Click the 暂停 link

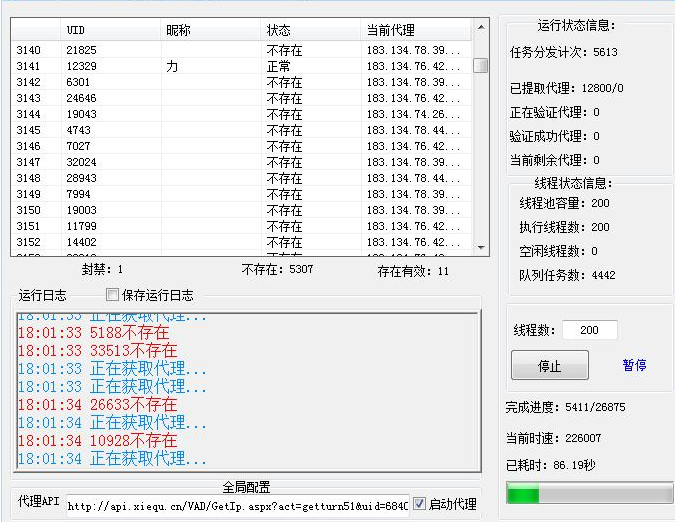634,365
